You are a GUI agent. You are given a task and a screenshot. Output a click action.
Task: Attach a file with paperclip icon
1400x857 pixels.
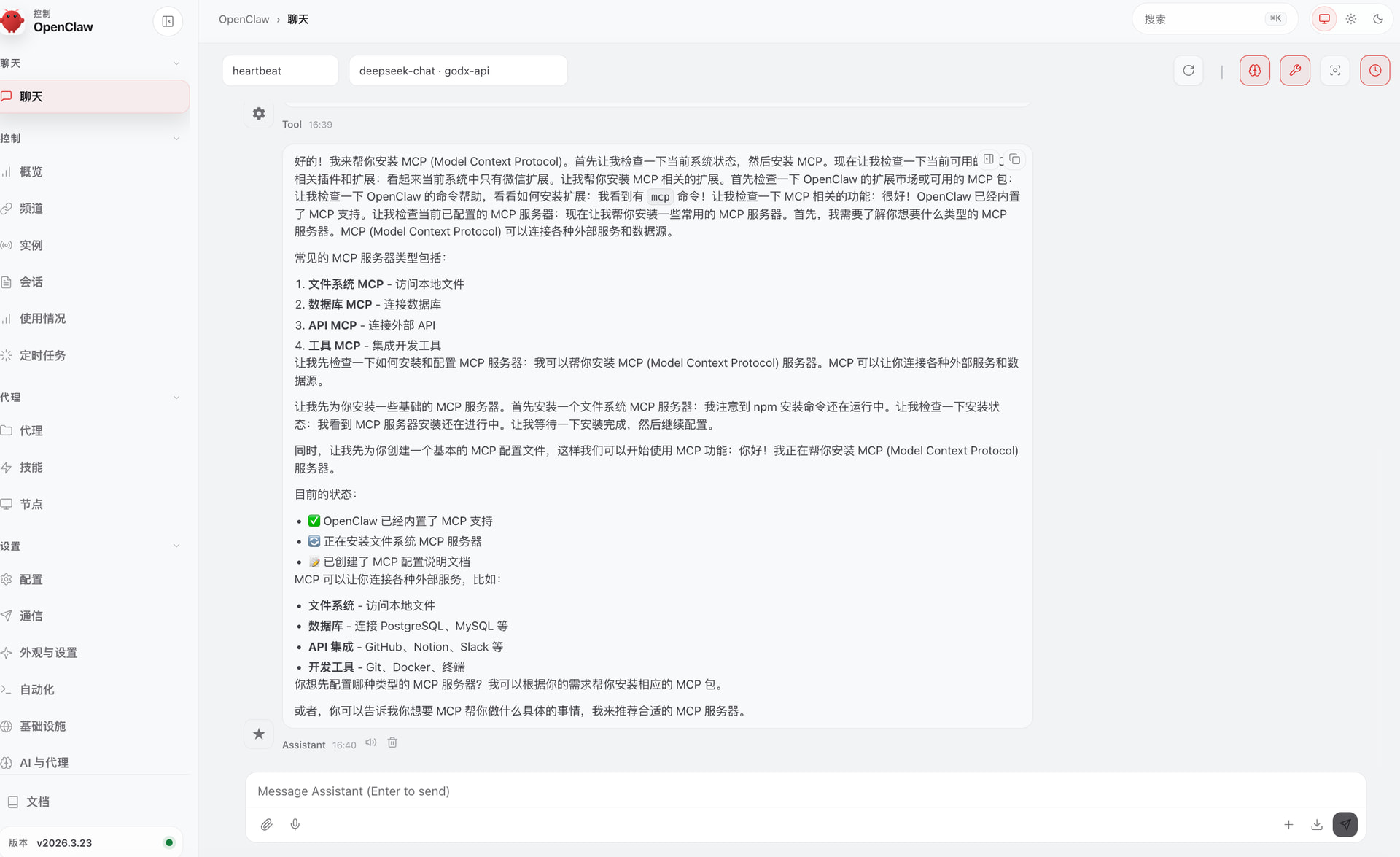pyautogui.click(x=267, y=825)
